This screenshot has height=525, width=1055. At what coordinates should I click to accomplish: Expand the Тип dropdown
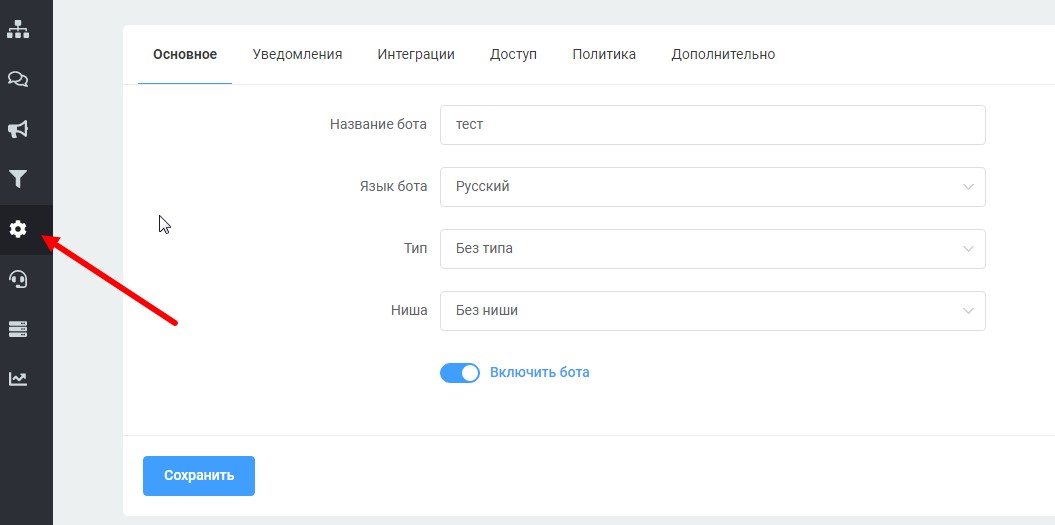[x=712, y=249]
